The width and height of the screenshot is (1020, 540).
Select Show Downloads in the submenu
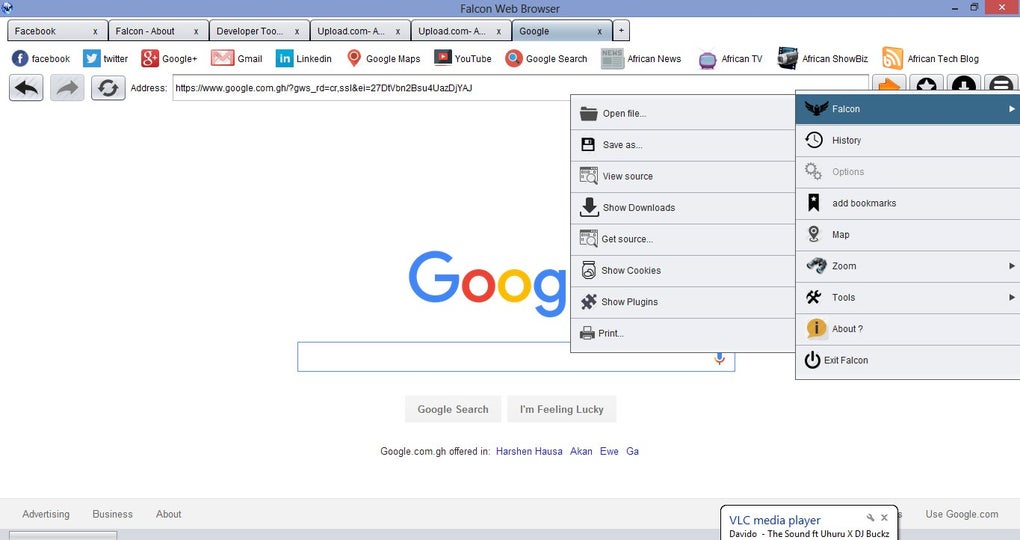point(683,208)
